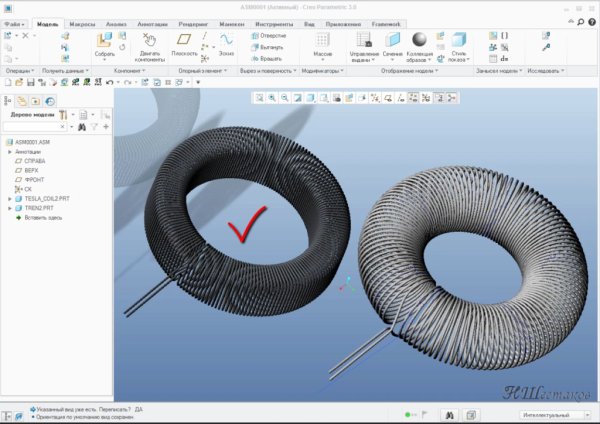600x424 pixels.
Task: Click the binoculars find icon in model tree
Action: pos(82,127)
